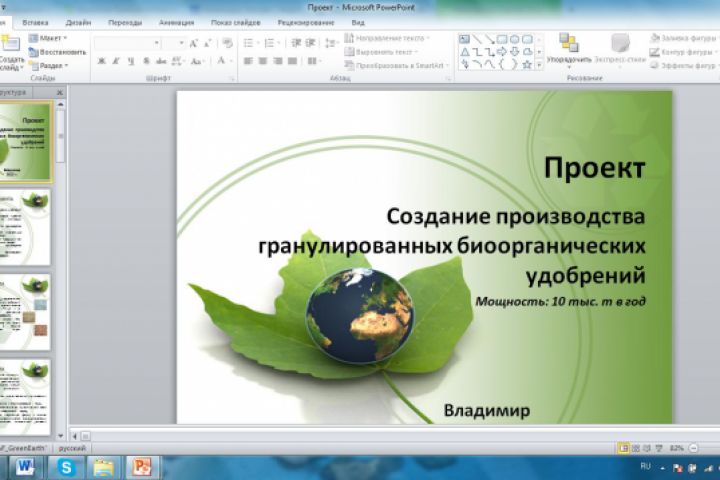Click Контур фигуры shape outline button
This screenshot has width=720, height=480.
684,52
